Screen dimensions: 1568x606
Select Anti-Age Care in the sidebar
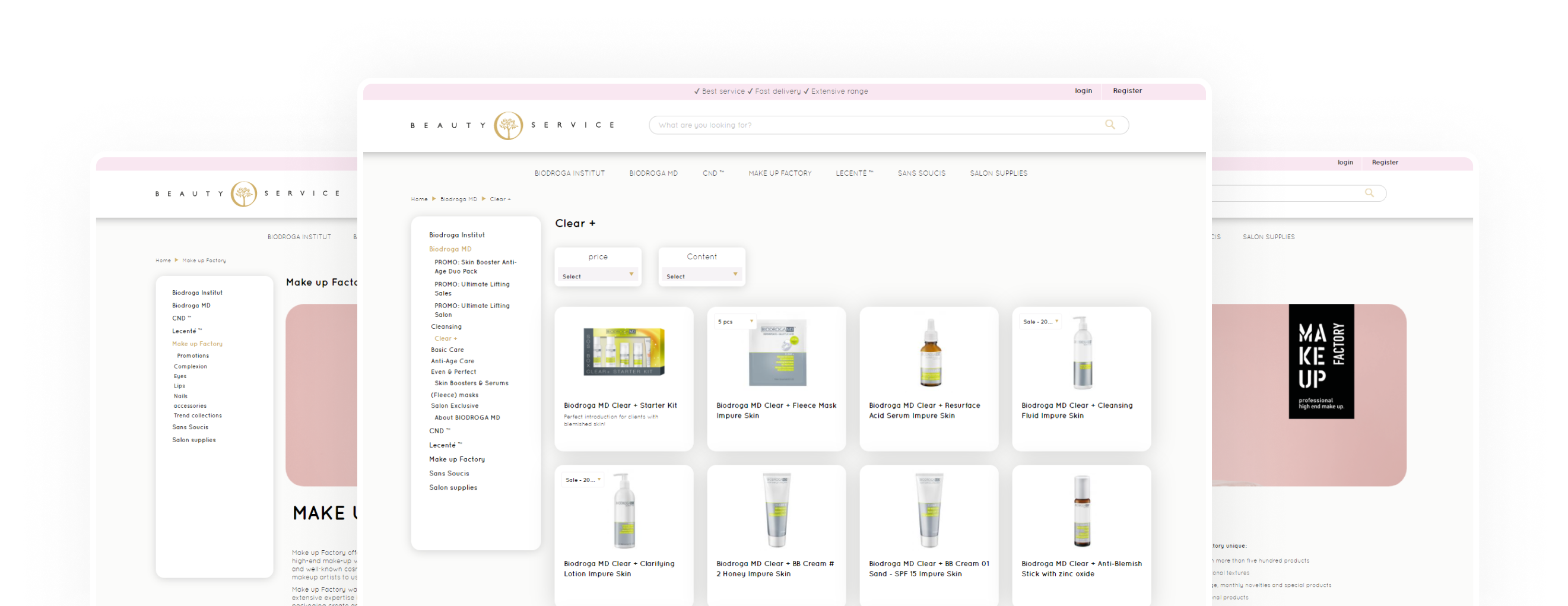coord(452,361)
